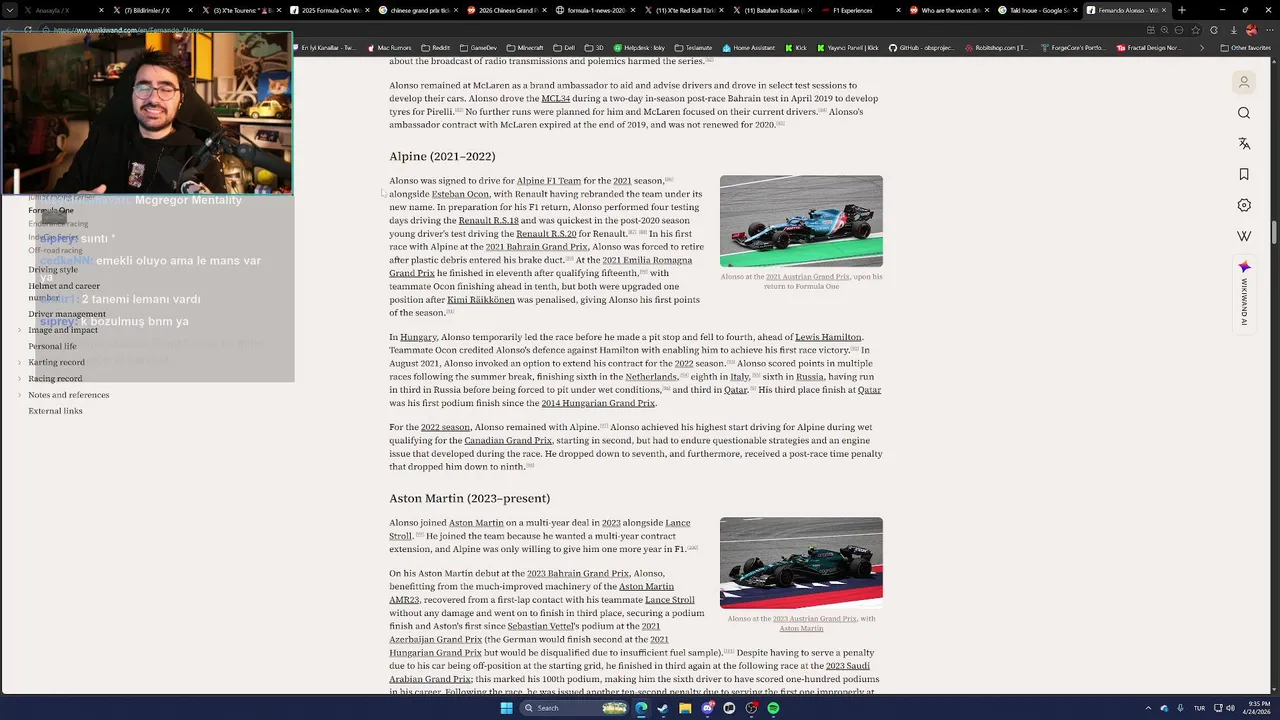Open the Alpine car photo thumbnail
The width and height of the screenshot is (1280, 720).
tap(801, 221)
